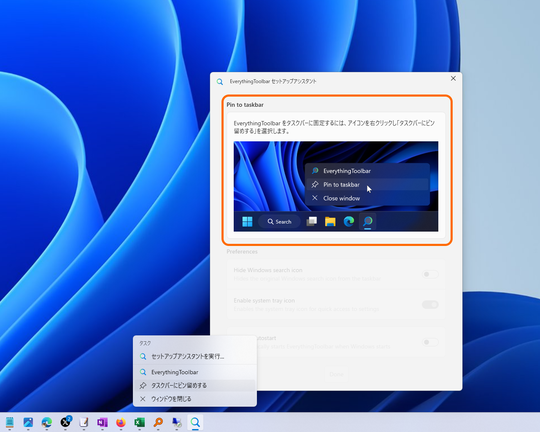Open OneNote from the taskbar
The height and width of the screenshot is (432, 540).
coord(102,422)
